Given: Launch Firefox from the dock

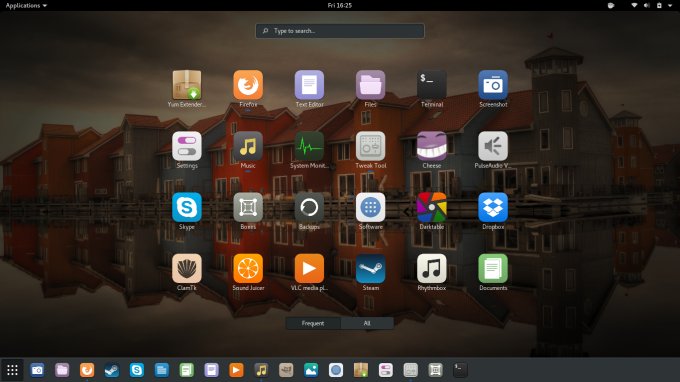Looking at the screenshot, I should point(87,370).
